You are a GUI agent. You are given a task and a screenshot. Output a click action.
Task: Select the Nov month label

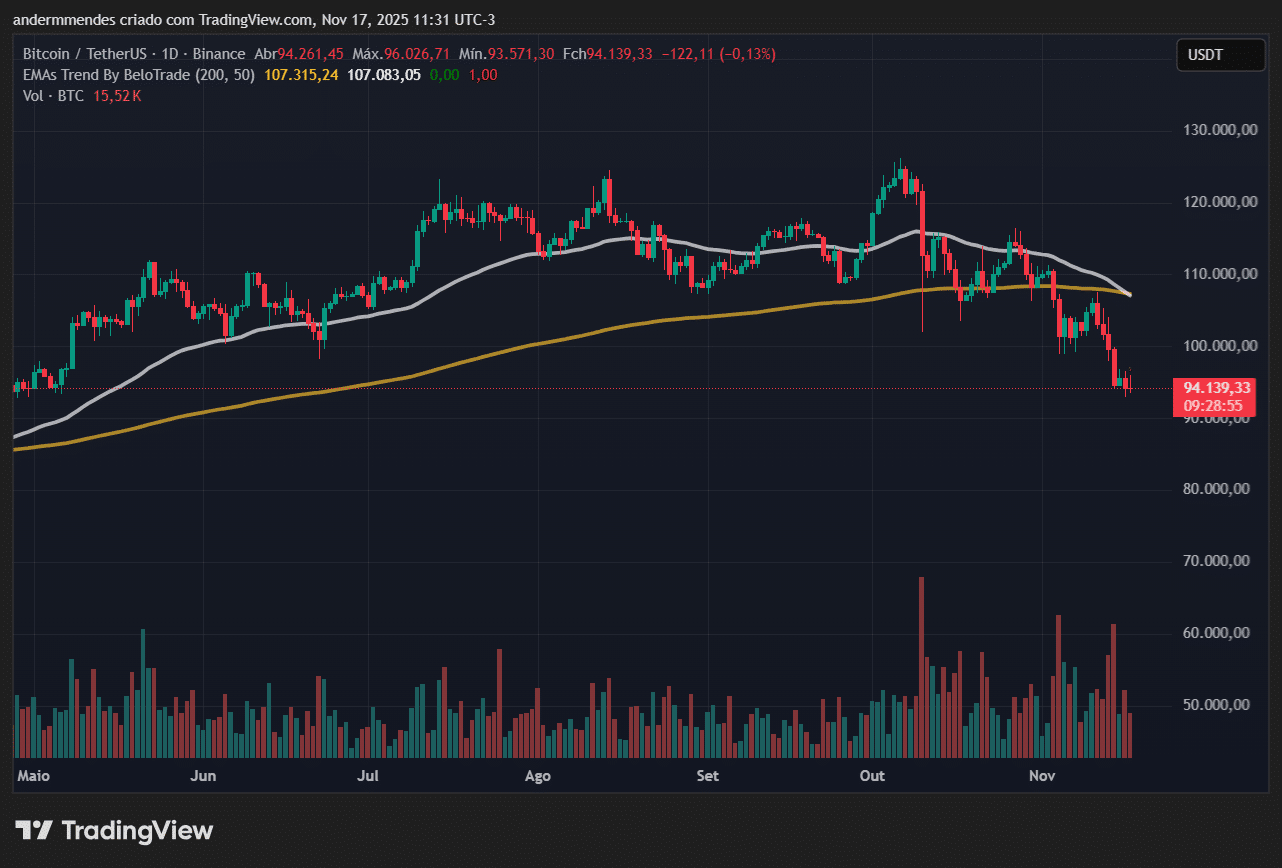(x=1041, y=776)
